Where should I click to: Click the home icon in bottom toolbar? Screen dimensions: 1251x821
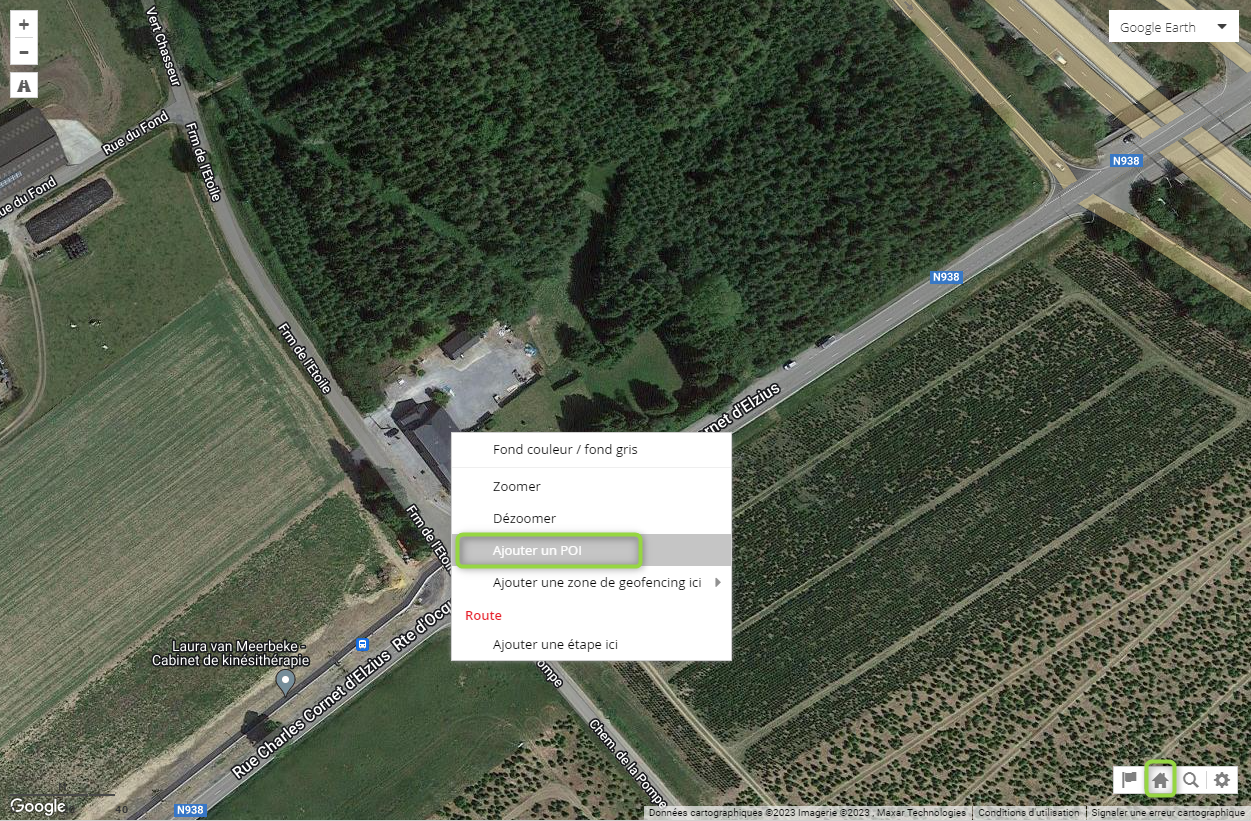tap(1160, 780)
